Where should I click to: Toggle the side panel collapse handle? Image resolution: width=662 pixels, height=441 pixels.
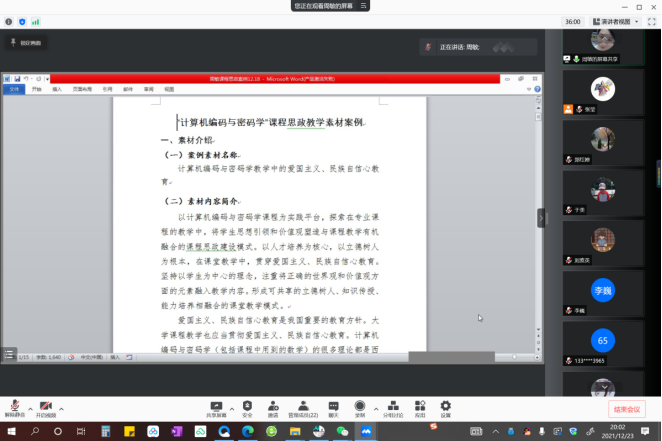pyautogui.click(x=542, y=218)
